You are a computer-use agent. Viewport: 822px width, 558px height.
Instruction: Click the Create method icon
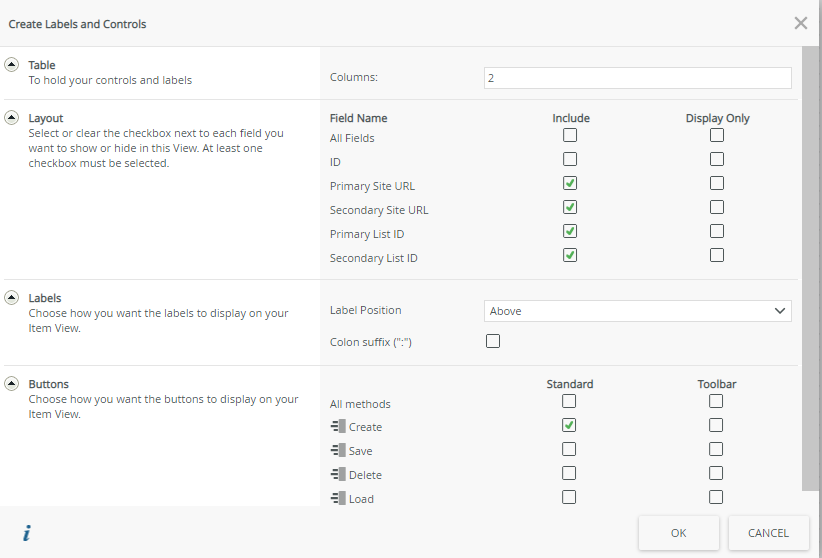click(337, 427)
